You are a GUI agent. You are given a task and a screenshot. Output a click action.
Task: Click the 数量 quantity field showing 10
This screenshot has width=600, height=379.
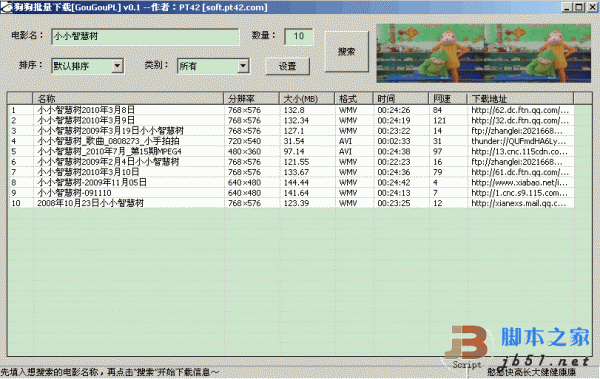[299, 37]
